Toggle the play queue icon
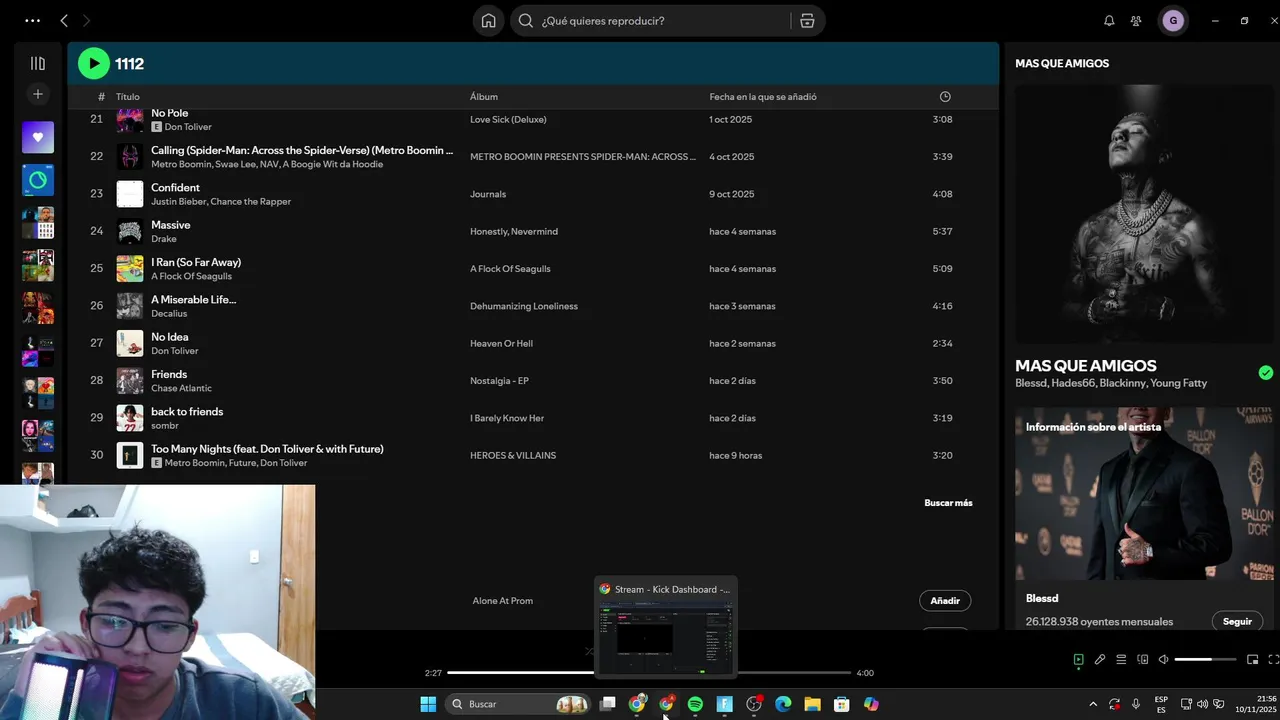The image size is (1280, 720). point(1121,659)
